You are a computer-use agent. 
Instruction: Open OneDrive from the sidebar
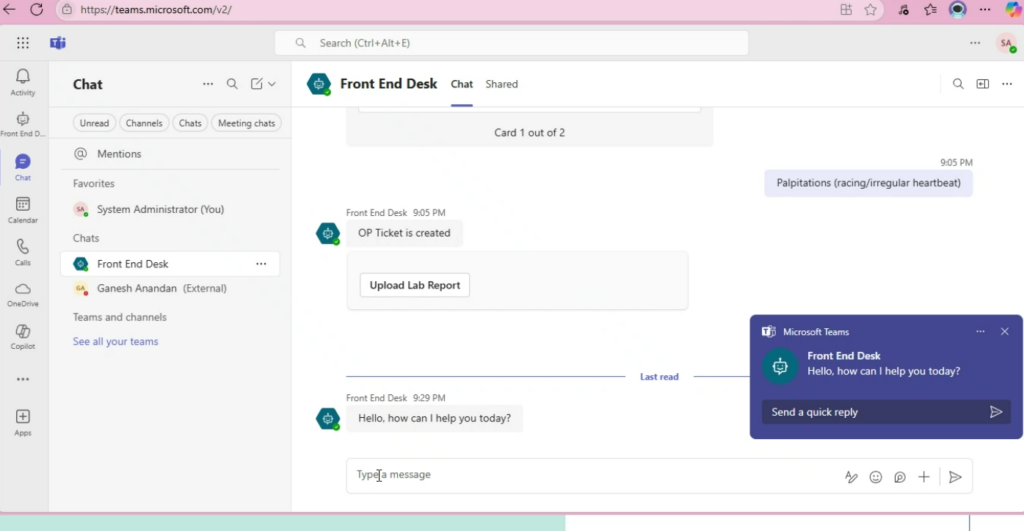[x=23, y=295]
